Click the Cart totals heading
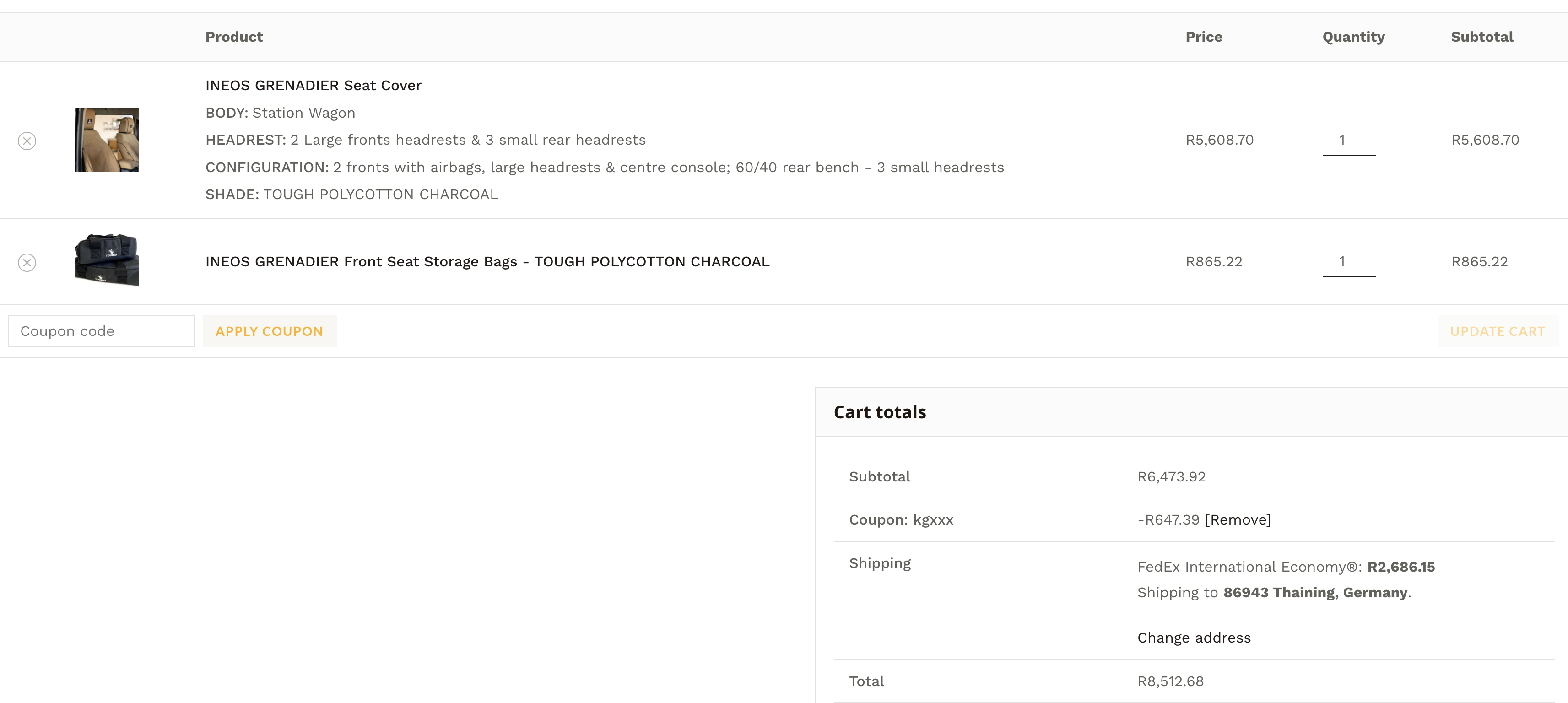This screenshot has width=1568, height=703. pos(880,412)
